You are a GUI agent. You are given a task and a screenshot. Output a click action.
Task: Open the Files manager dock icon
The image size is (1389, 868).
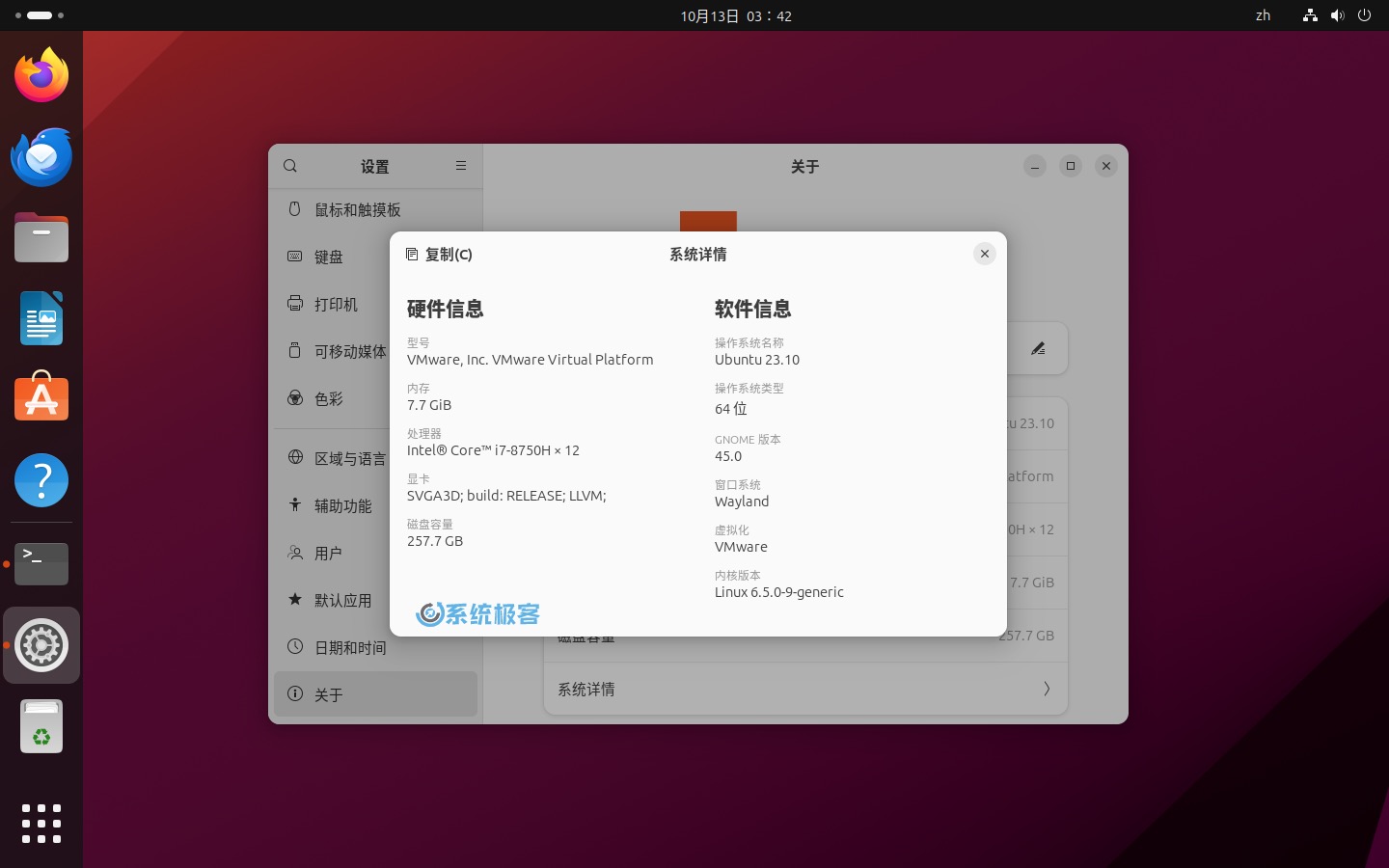(x=41, y=237)
